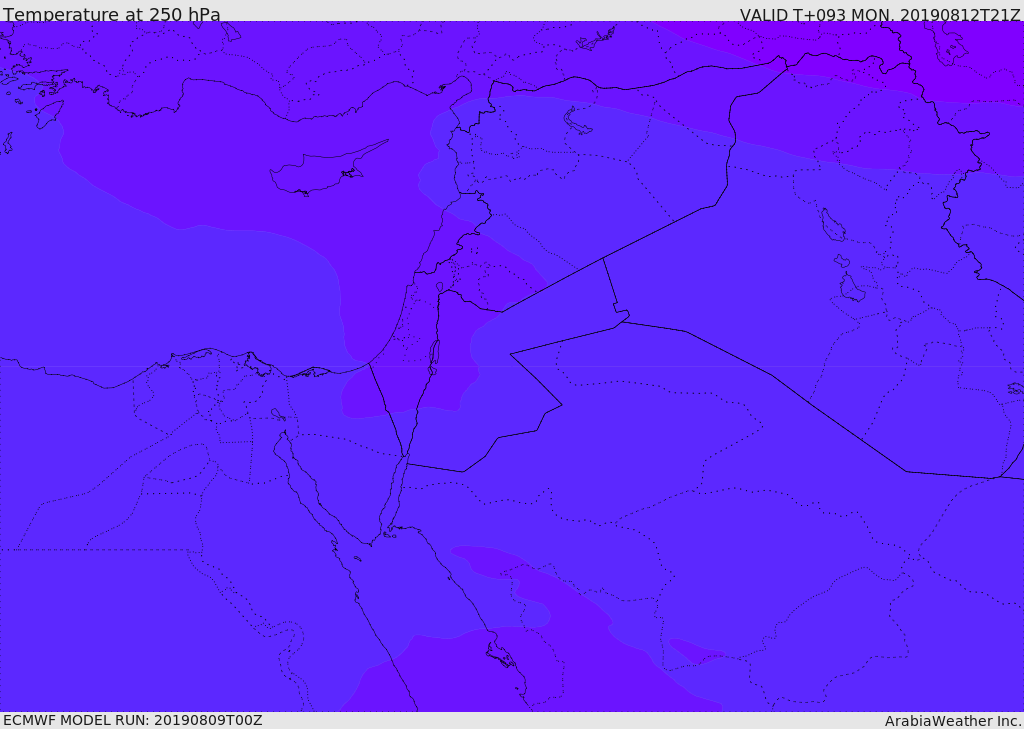The height and width of the screenshot is (729, 1024).
Task: Click the 'VALID T+093 MON. 20190812T21Z' label
Action: click(x=880, y=14)
